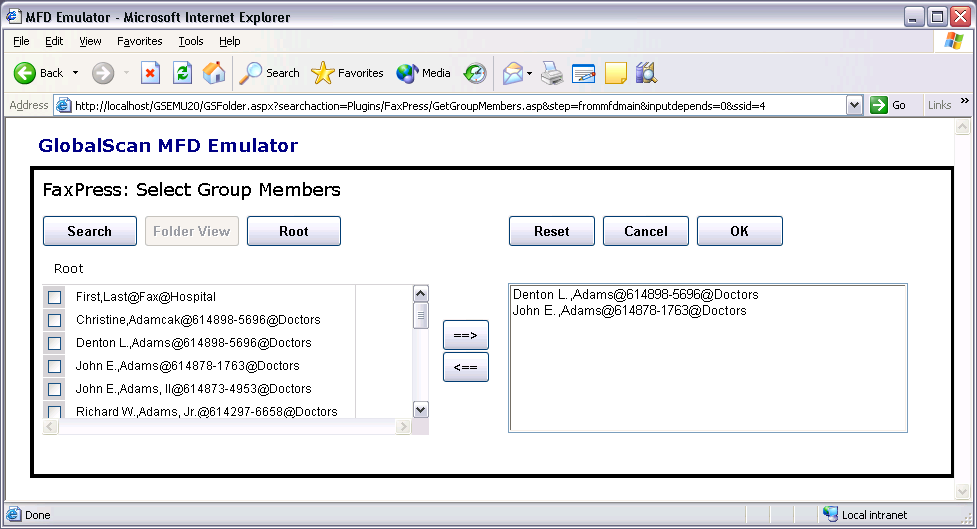The image size is (977, 529).
Task: Select Denton L. ,Adams in selected members box
Action: (x=636, y=295)
